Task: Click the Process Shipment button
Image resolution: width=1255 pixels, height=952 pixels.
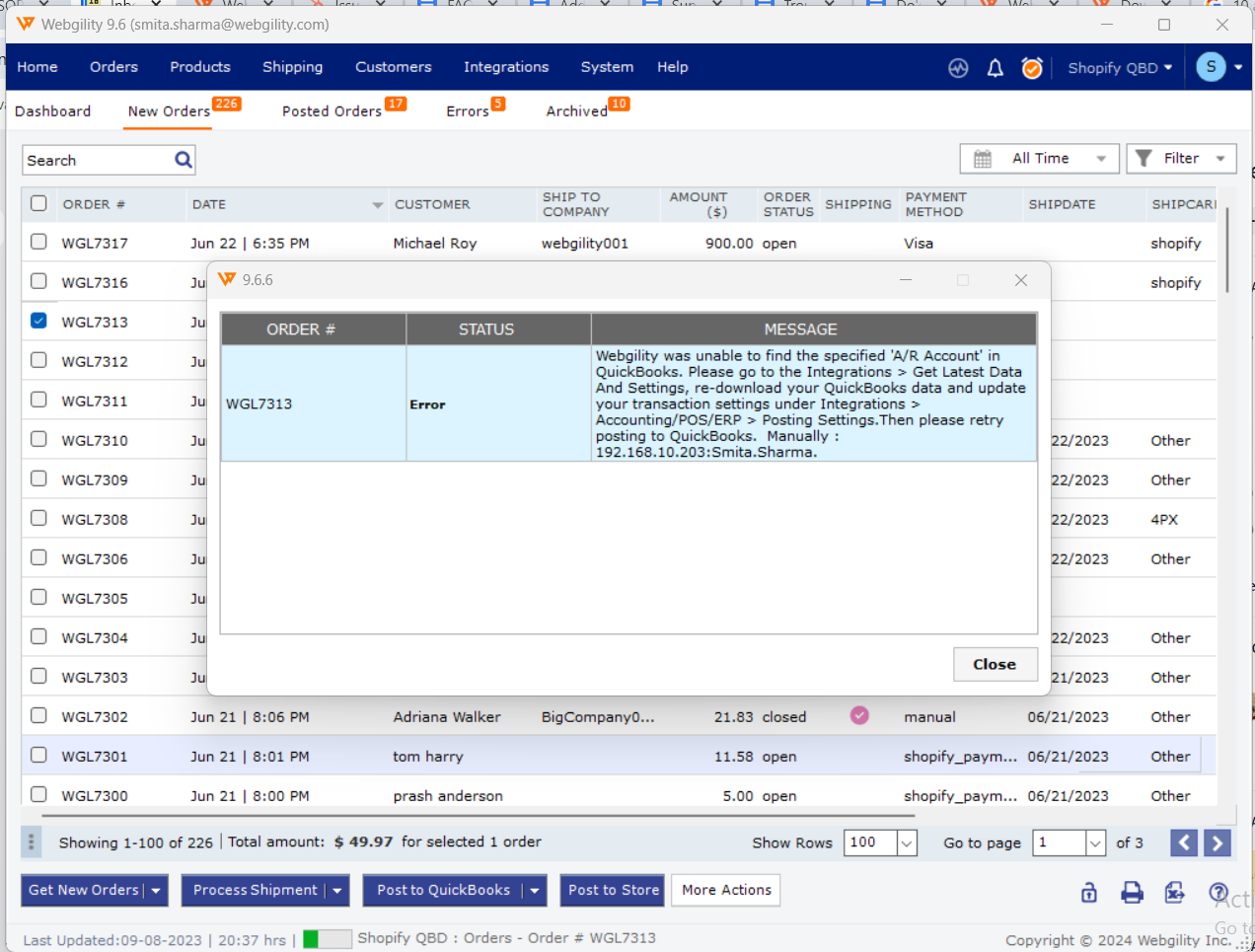Action: click(x=256, y=890)
